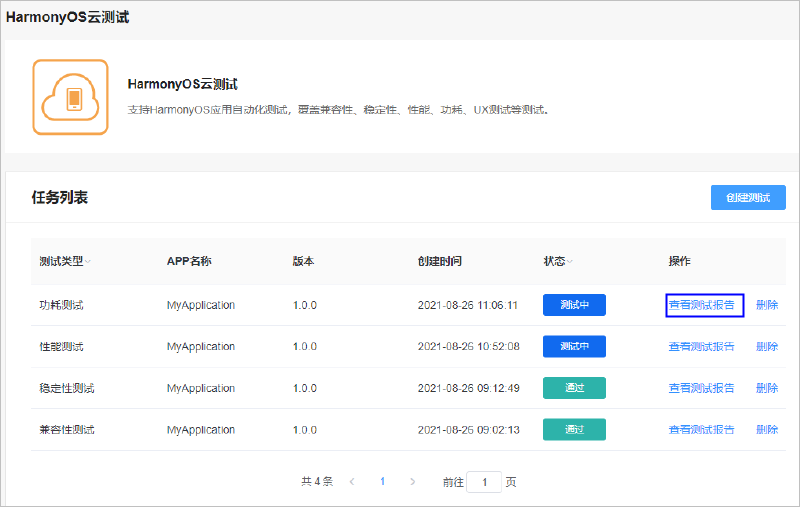The width and height of the screenshot is (800, 507).
Task: Open 查看测试报告 for 稳定性测试 row
Action: coord(702,388)
